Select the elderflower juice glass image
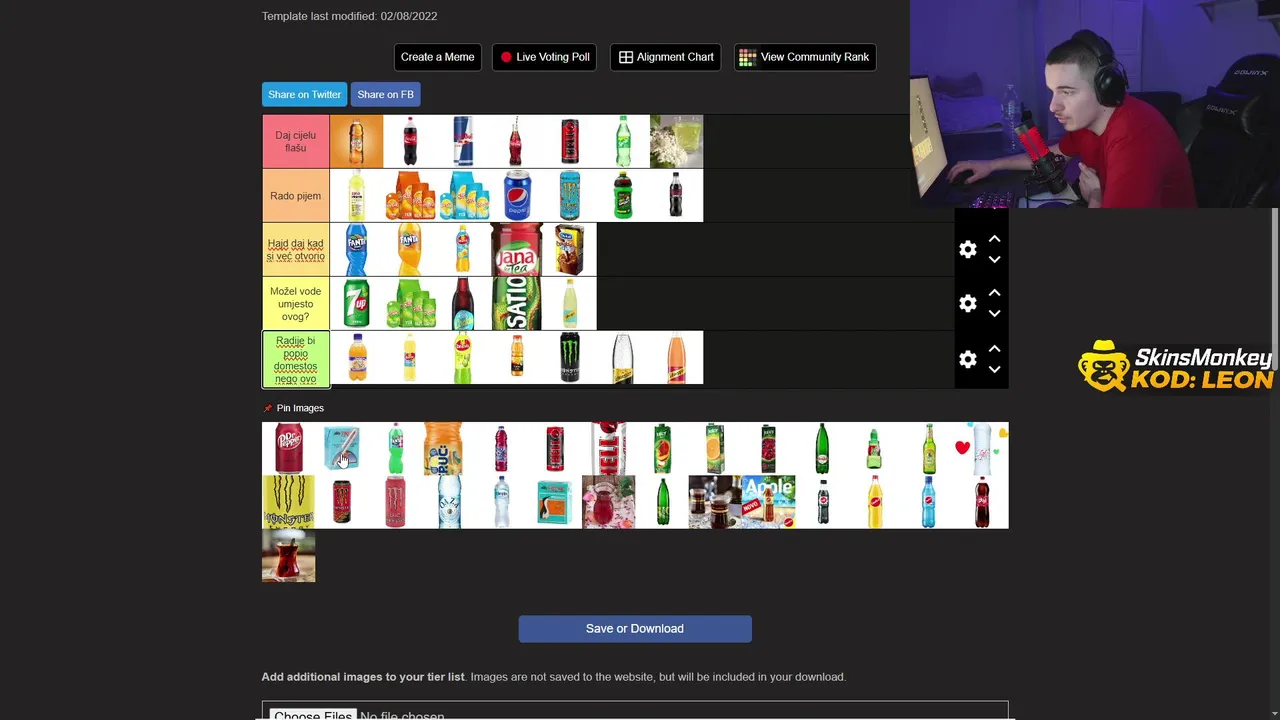The width and height of the screenshot is (1280, 720). click(676, 141)
